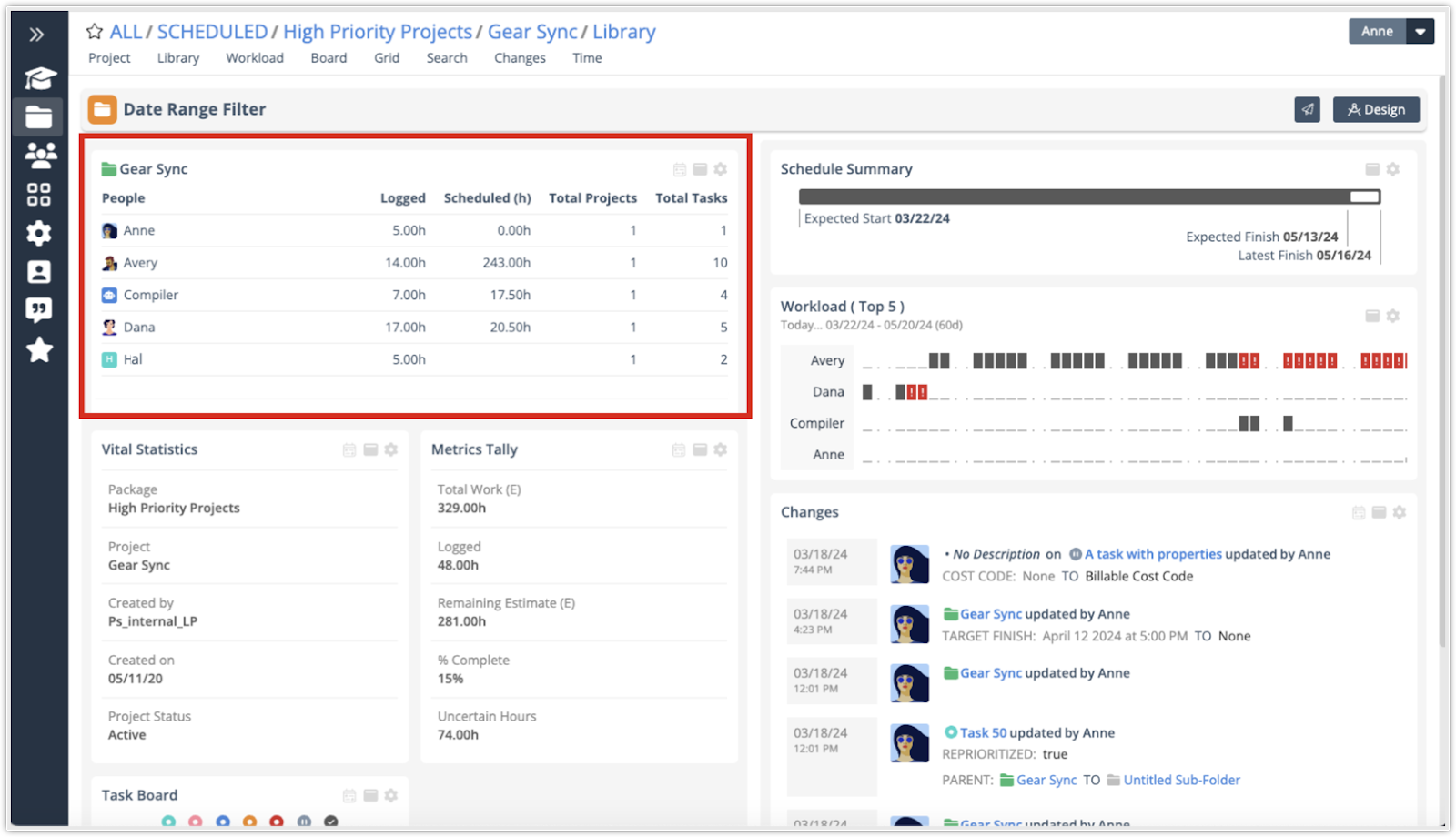Favorite this page with breadcrumb star
The width and height of the screenshot is (1456, 837).
click(95, 32)
